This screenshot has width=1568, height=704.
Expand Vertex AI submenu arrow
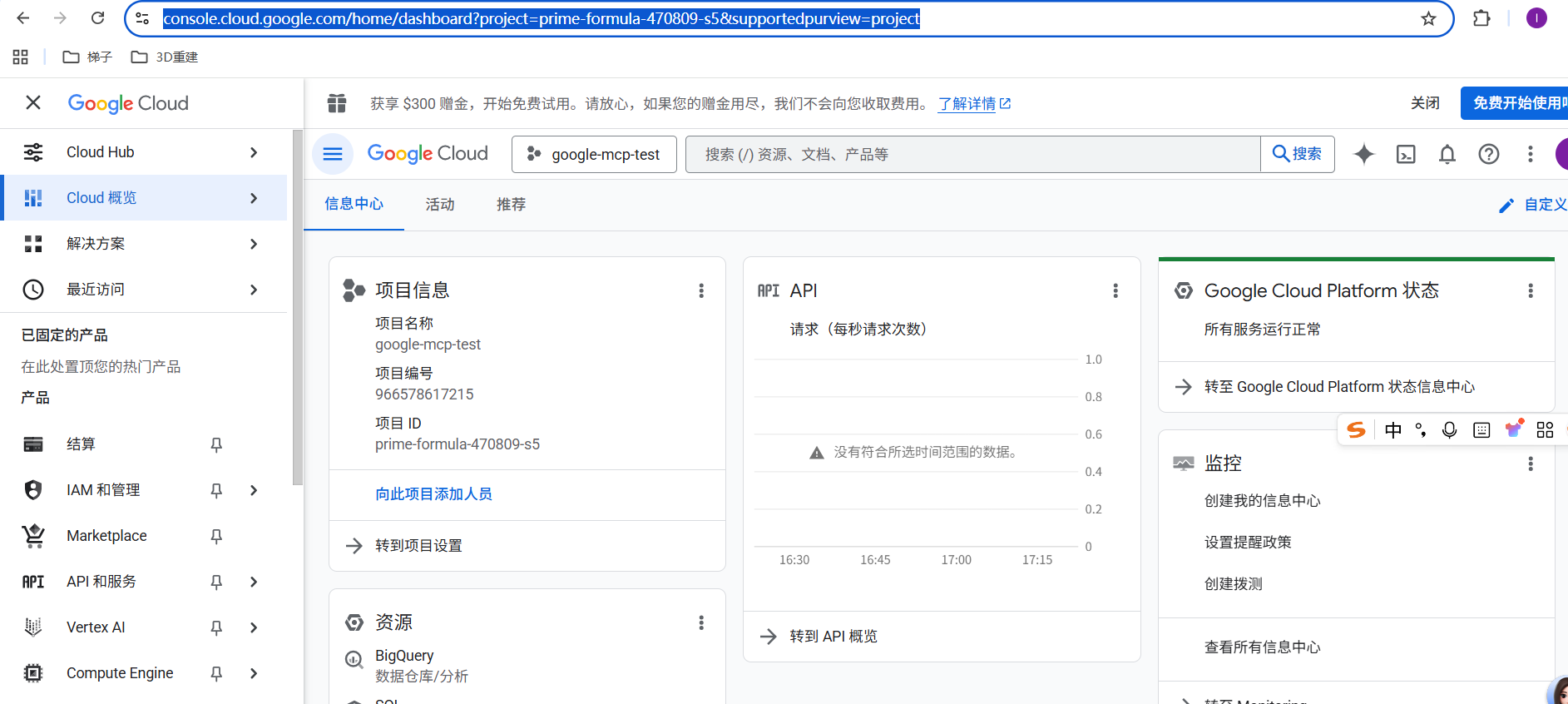[x=254, y=627]
